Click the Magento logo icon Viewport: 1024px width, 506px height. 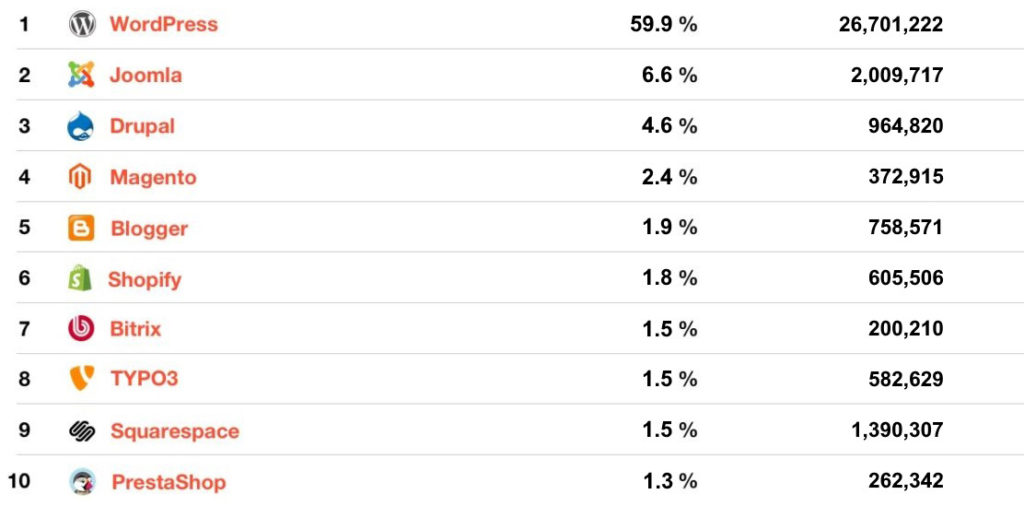(80, 177)
